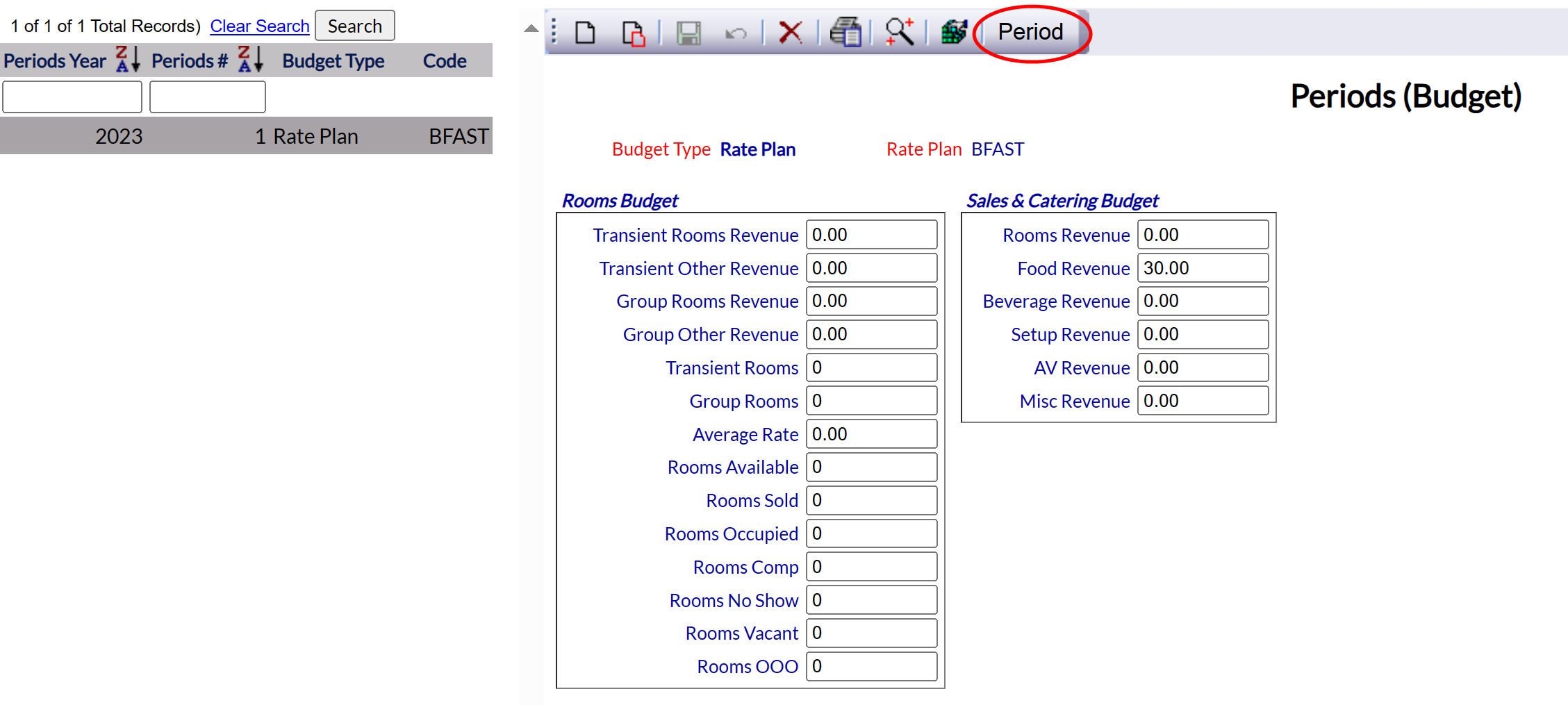Click the Print icon in toolbar
The height and width of the screenshot is (705, 1568).
click(845, 32)
